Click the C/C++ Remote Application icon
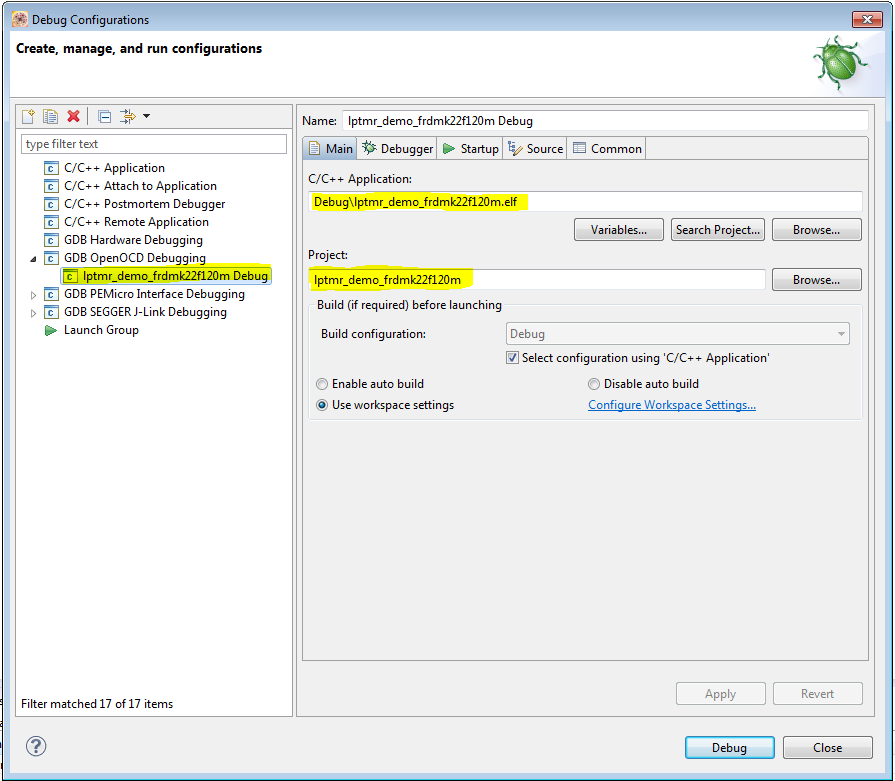This screenshot has height=781, width=895. click(x=51, y=222)
